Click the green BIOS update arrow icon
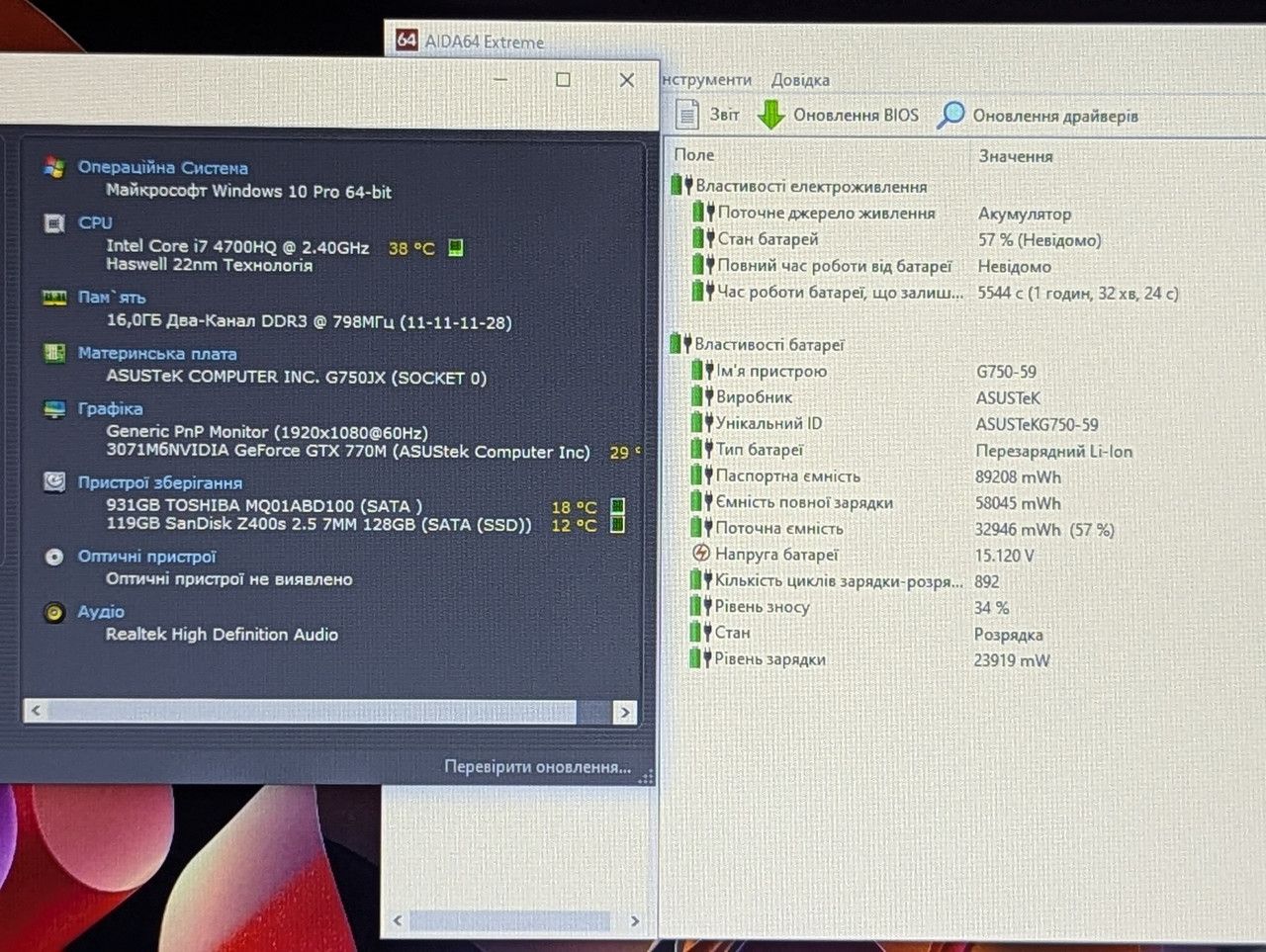The image size is (1266, 952). [771, 115]
